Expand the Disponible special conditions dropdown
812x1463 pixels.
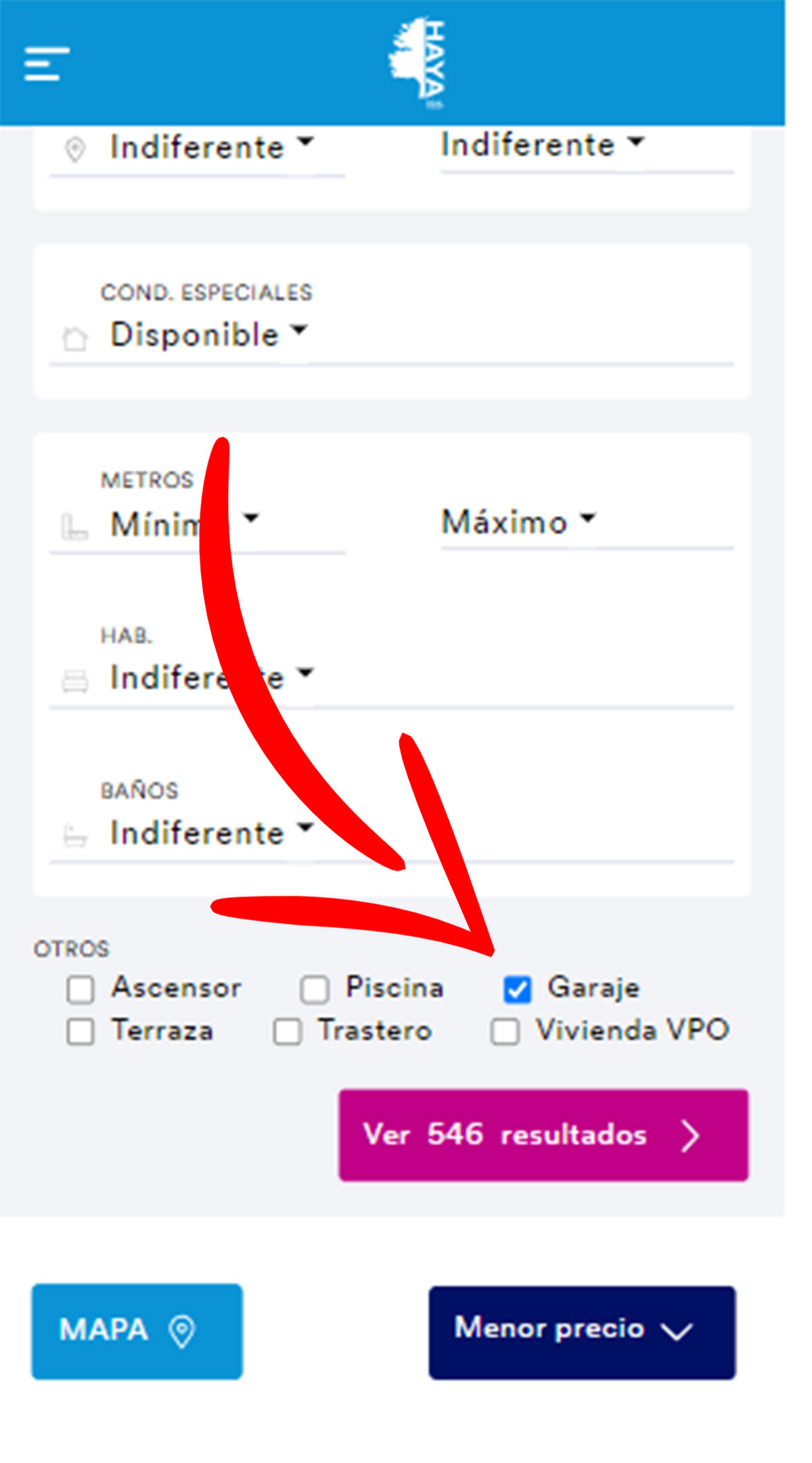[x=208, y=335]
